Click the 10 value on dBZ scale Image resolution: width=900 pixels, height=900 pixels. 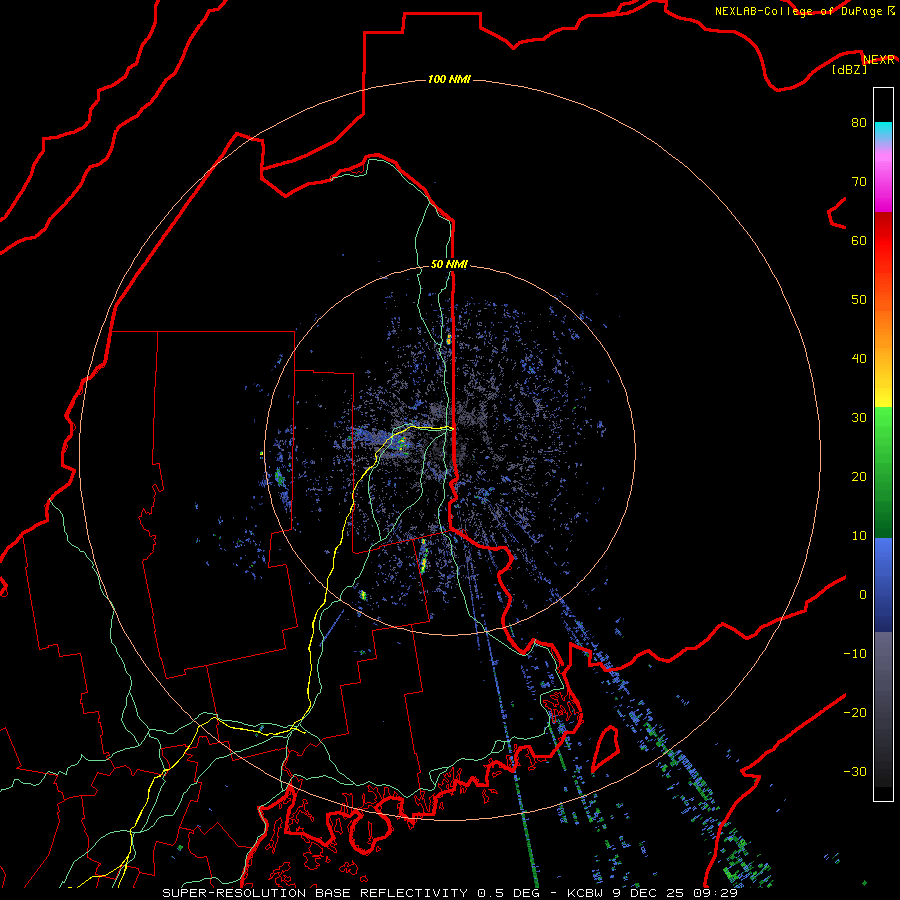(859, 536)
